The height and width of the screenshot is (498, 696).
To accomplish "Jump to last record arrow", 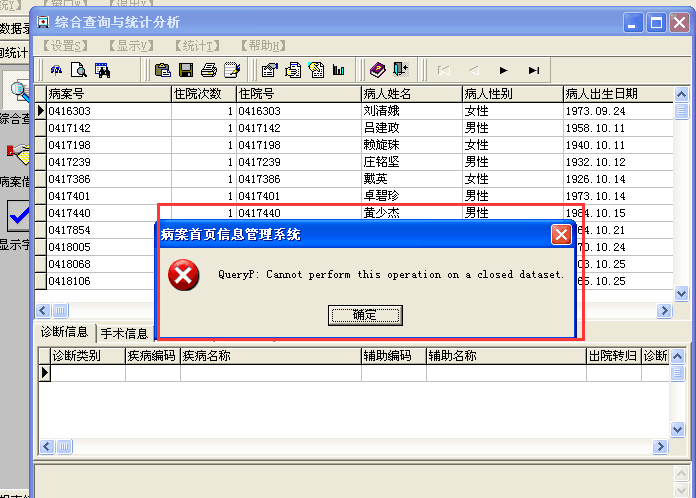I will click(534, 70).
